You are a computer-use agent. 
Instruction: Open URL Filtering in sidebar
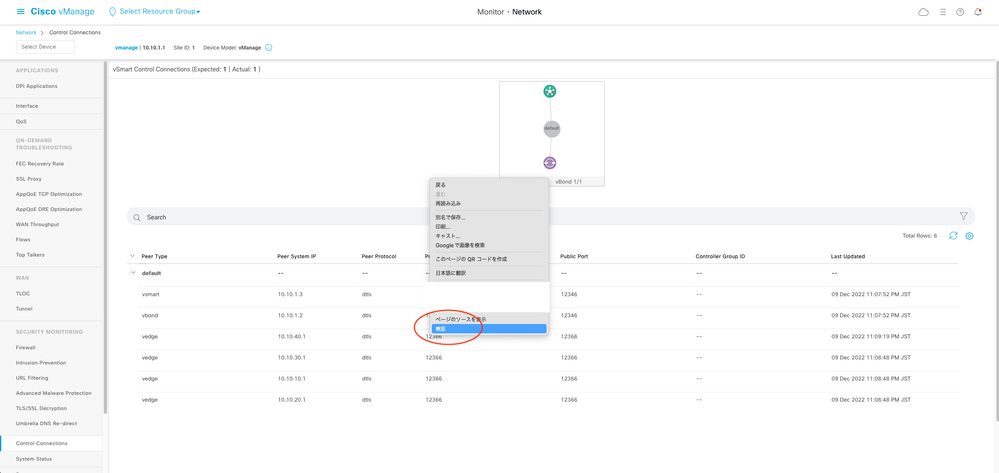(x=31, y=378)
